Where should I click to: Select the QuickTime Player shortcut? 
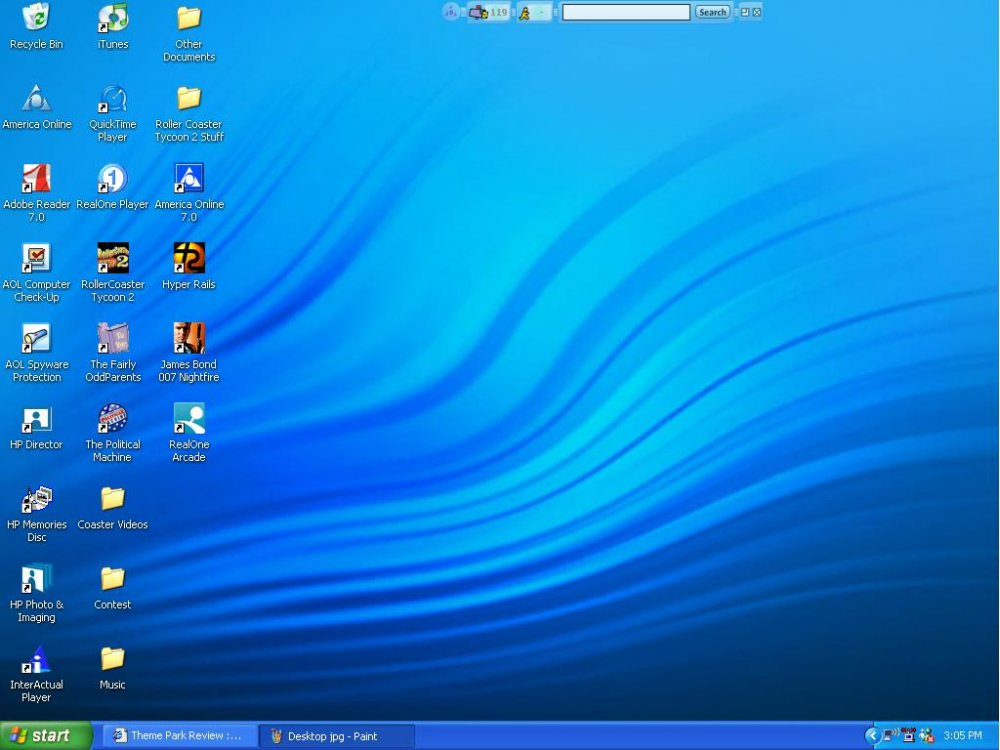pyautogui.click(x=113, y=98)
